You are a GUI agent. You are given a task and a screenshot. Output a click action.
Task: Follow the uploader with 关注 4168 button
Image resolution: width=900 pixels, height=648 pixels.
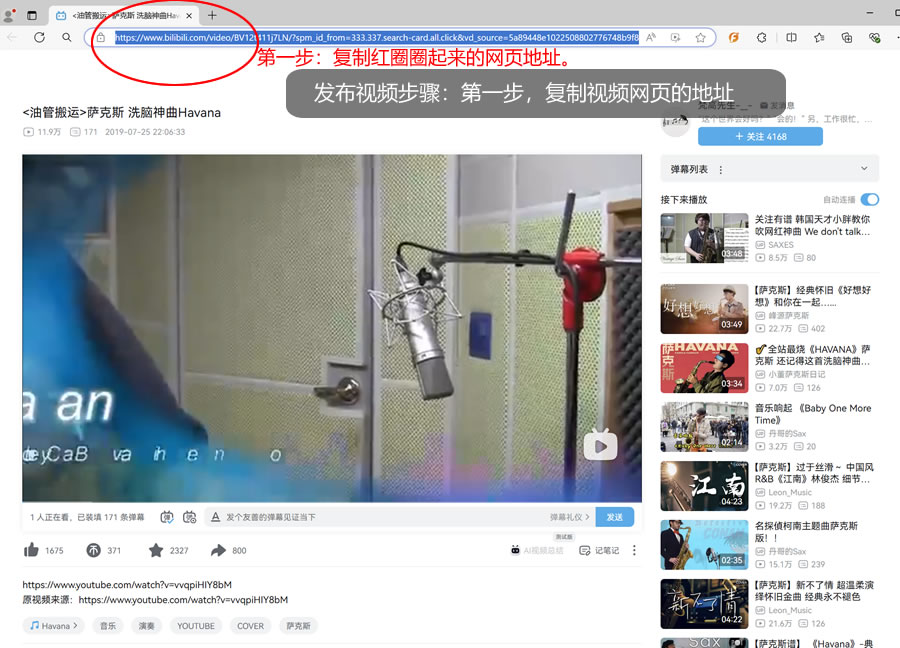point(761,137)
